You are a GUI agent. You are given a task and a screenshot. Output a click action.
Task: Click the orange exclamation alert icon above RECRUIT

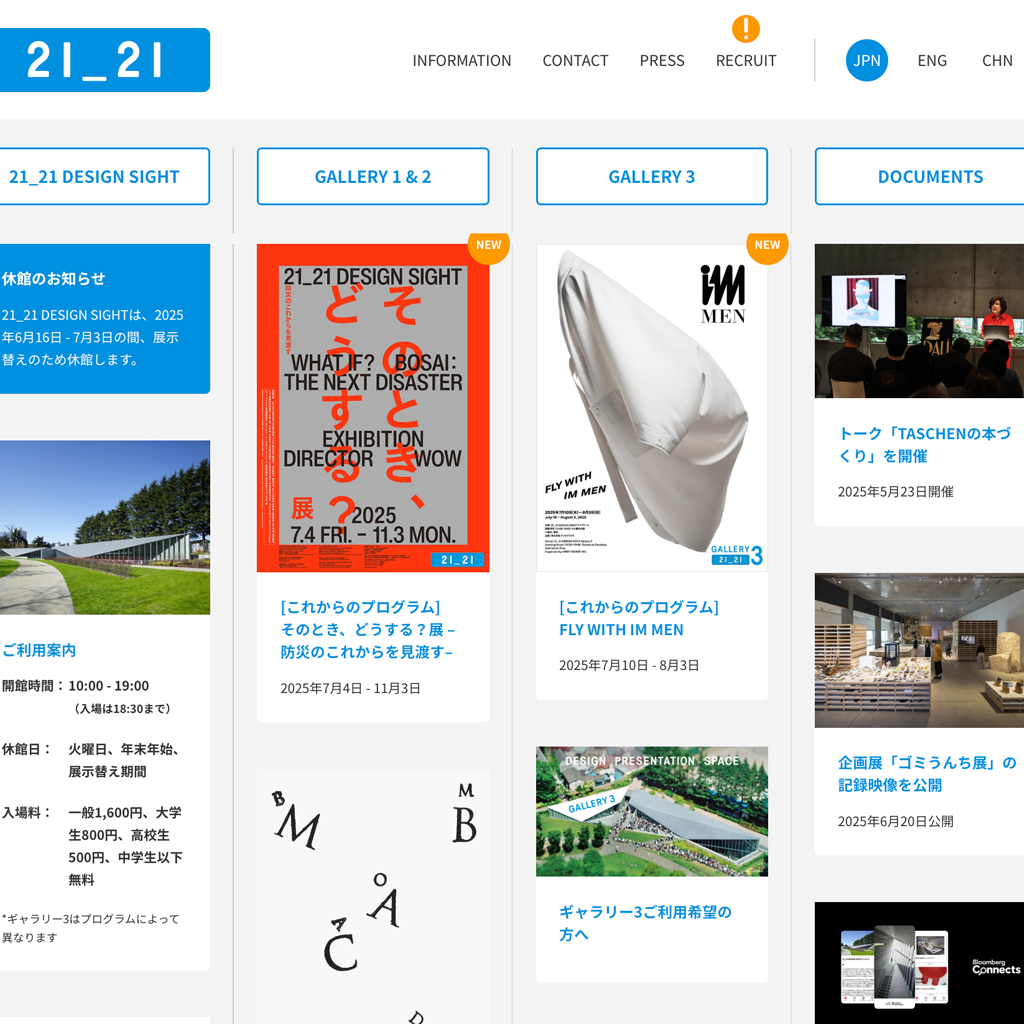tap(746, 29)
